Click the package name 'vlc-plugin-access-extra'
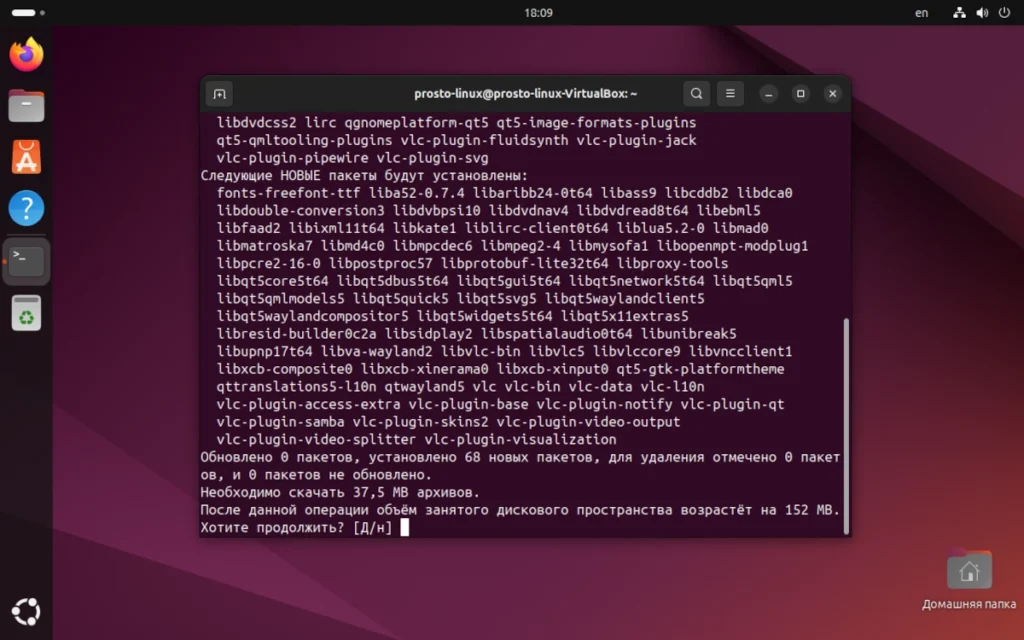This screenshot has width=1024, height=640. [x=308, y=404]
